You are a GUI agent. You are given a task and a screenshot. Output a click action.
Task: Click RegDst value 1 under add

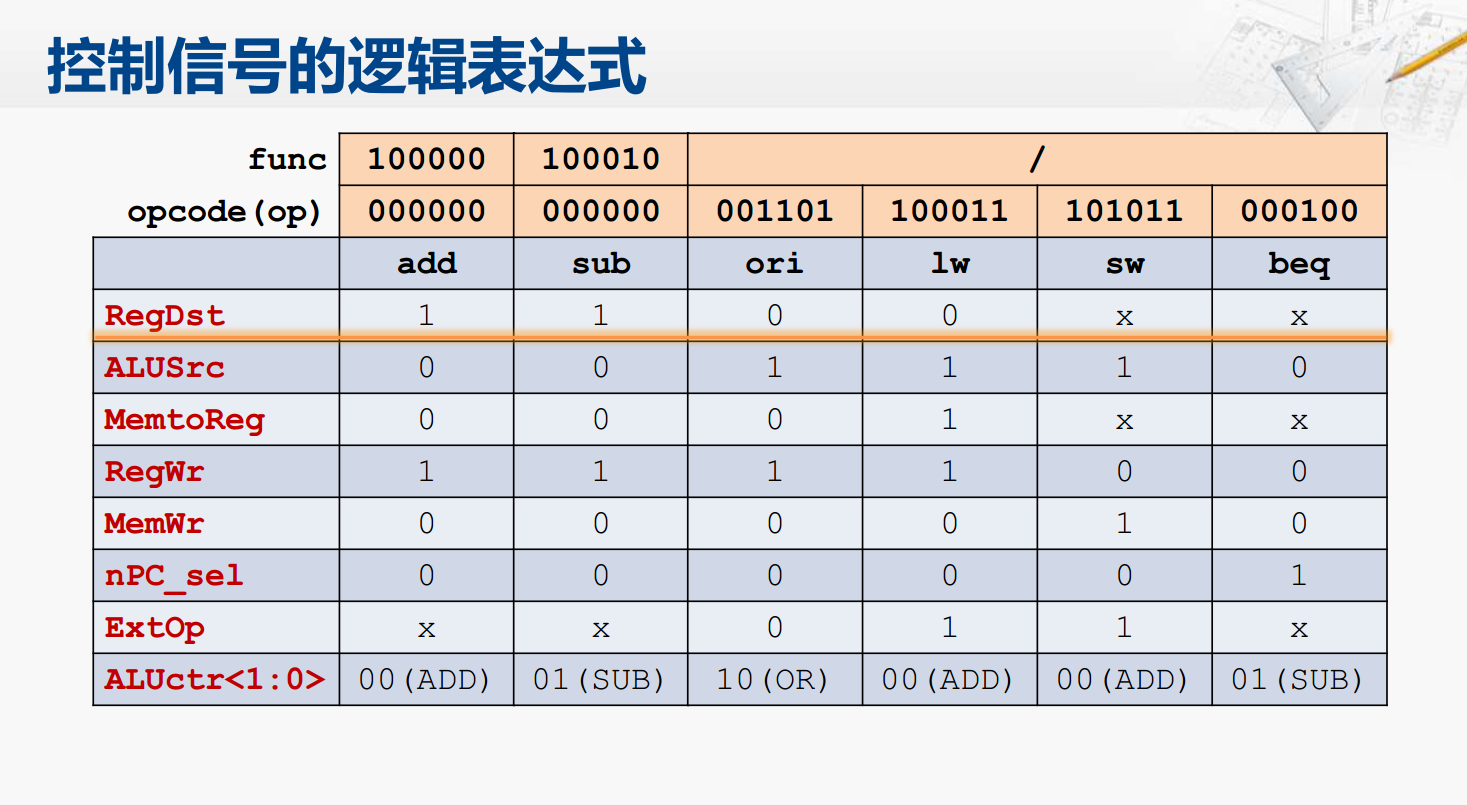[x=427, y=316]
